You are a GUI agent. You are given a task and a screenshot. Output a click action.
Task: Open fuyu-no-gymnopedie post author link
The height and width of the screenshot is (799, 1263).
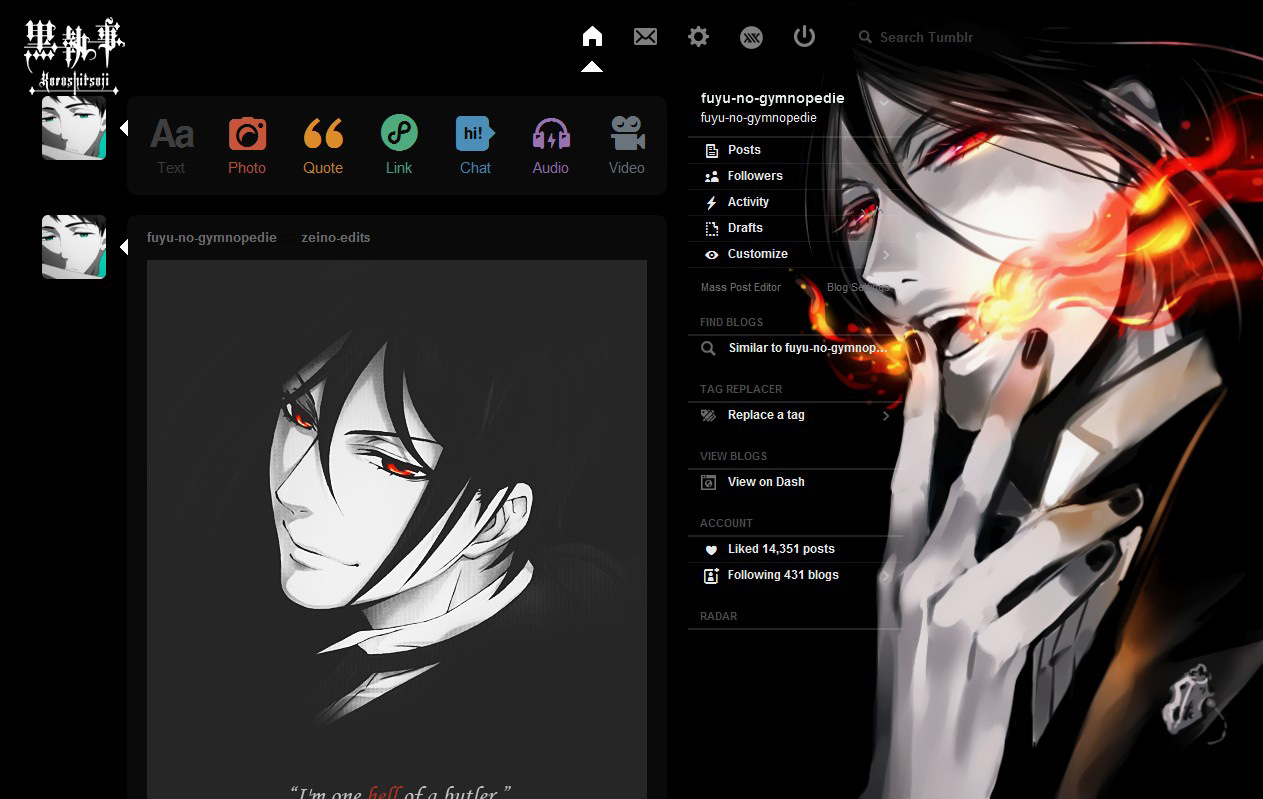212,238
